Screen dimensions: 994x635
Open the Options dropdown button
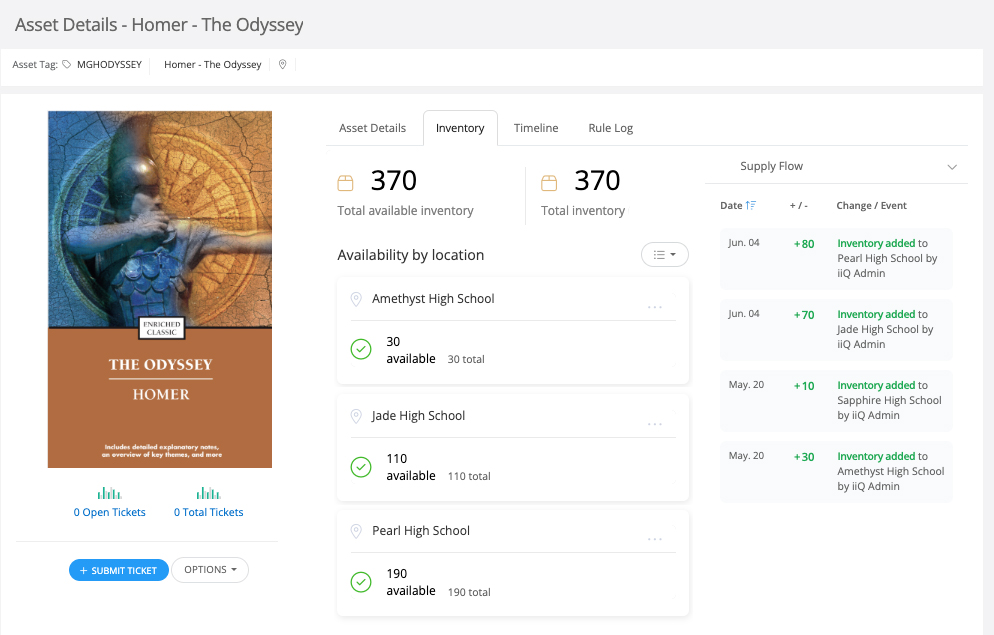pyautogui.click(x=210, y=570)
